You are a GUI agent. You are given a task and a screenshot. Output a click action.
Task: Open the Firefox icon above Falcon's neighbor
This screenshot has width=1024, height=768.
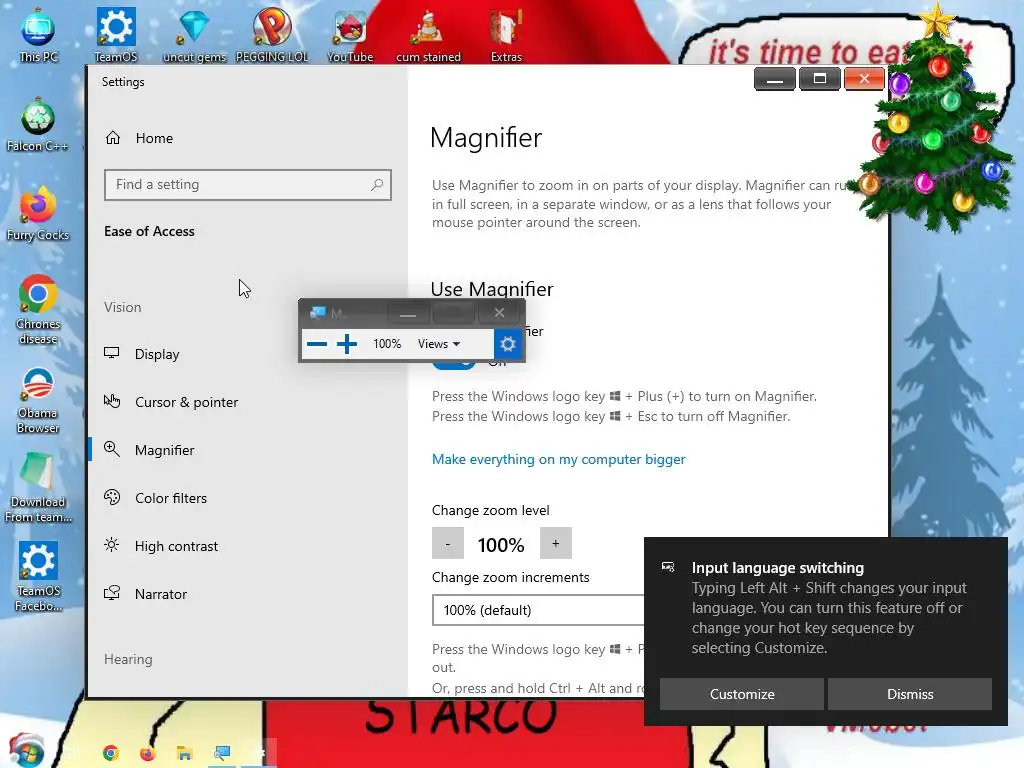click(x=37, y=214)
